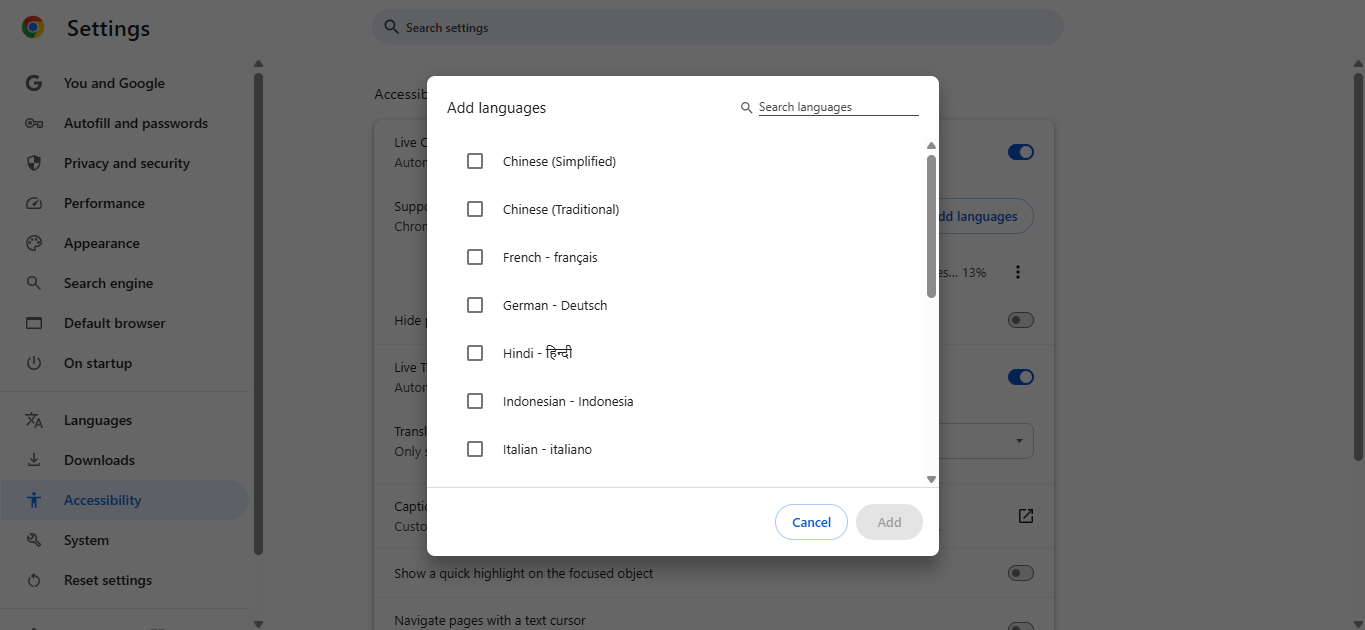1365x630 pixels.
Task: Go to Privacy and security
Action: click(x=125, y=163)
